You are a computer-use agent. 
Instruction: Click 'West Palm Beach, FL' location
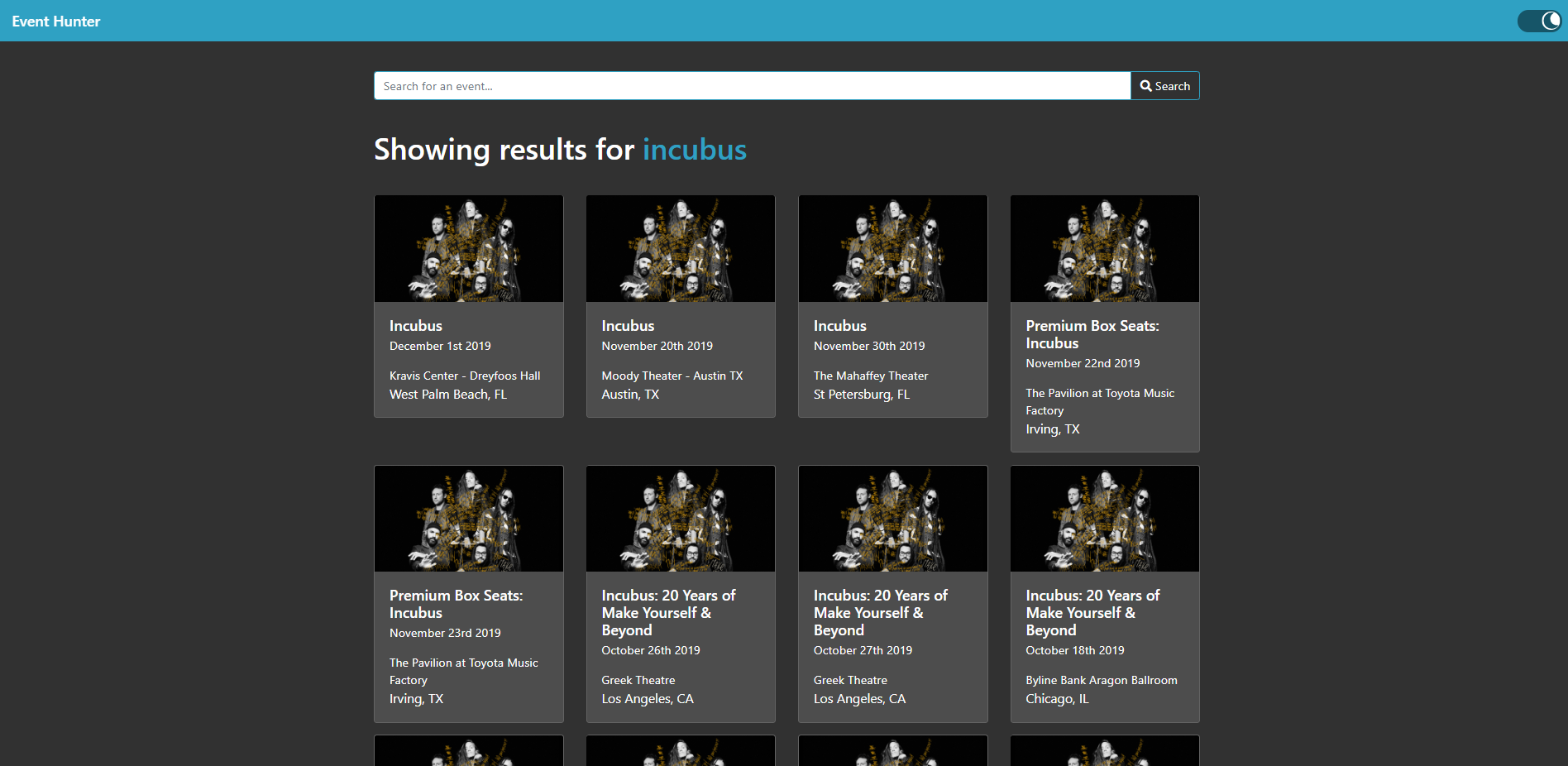click(x=448, y=395)
